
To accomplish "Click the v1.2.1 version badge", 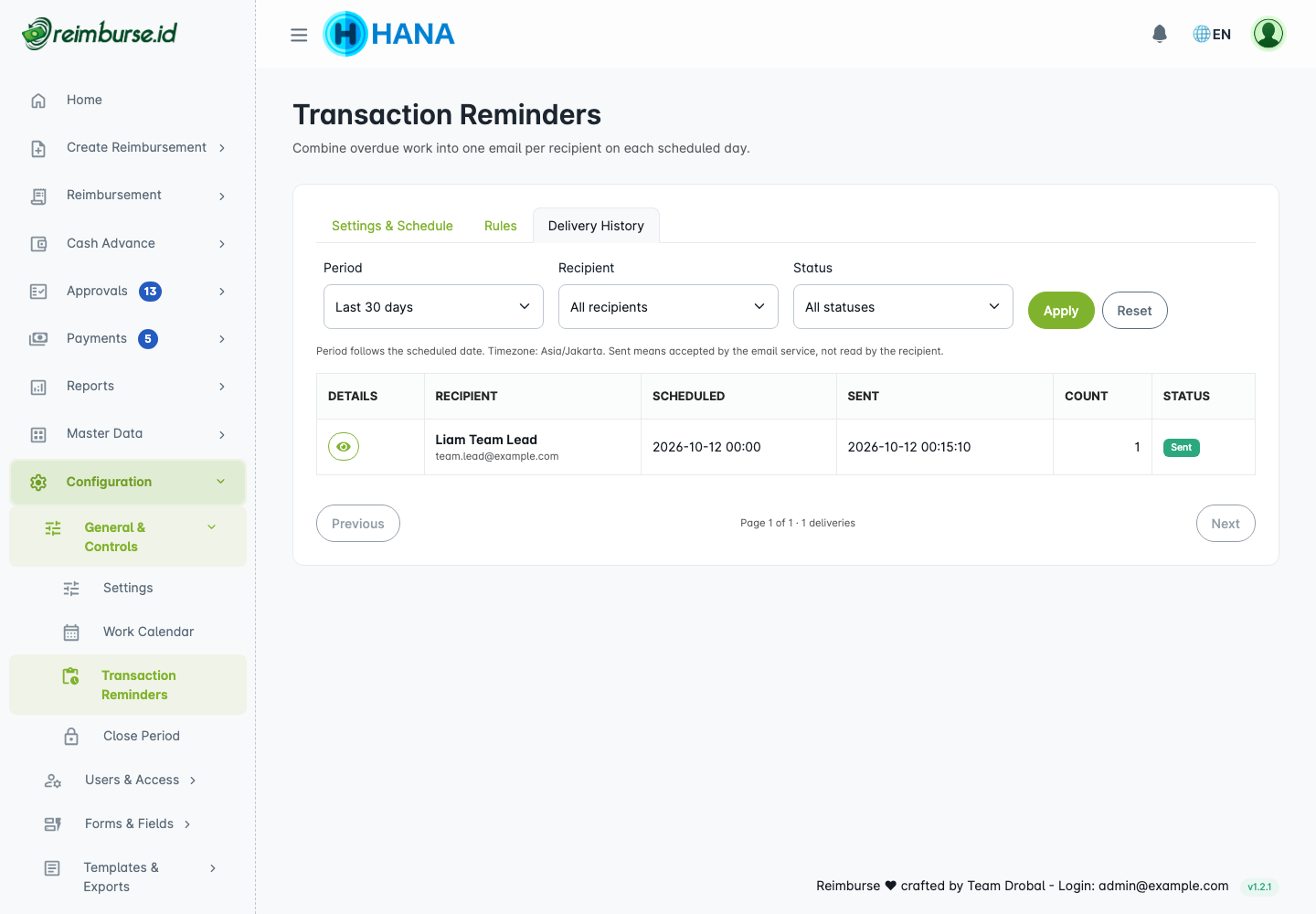I will 1259,887.
